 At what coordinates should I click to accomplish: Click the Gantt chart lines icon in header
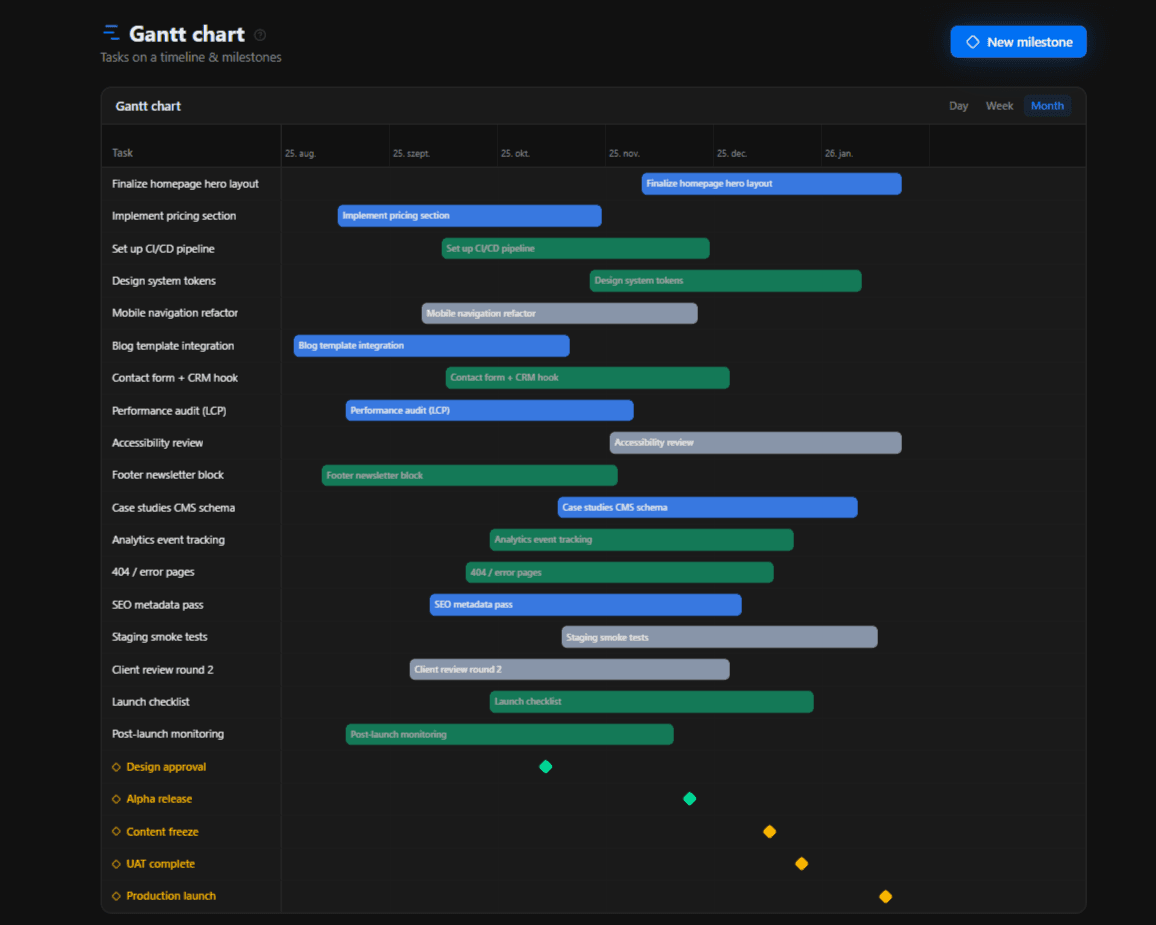[111, 32]
